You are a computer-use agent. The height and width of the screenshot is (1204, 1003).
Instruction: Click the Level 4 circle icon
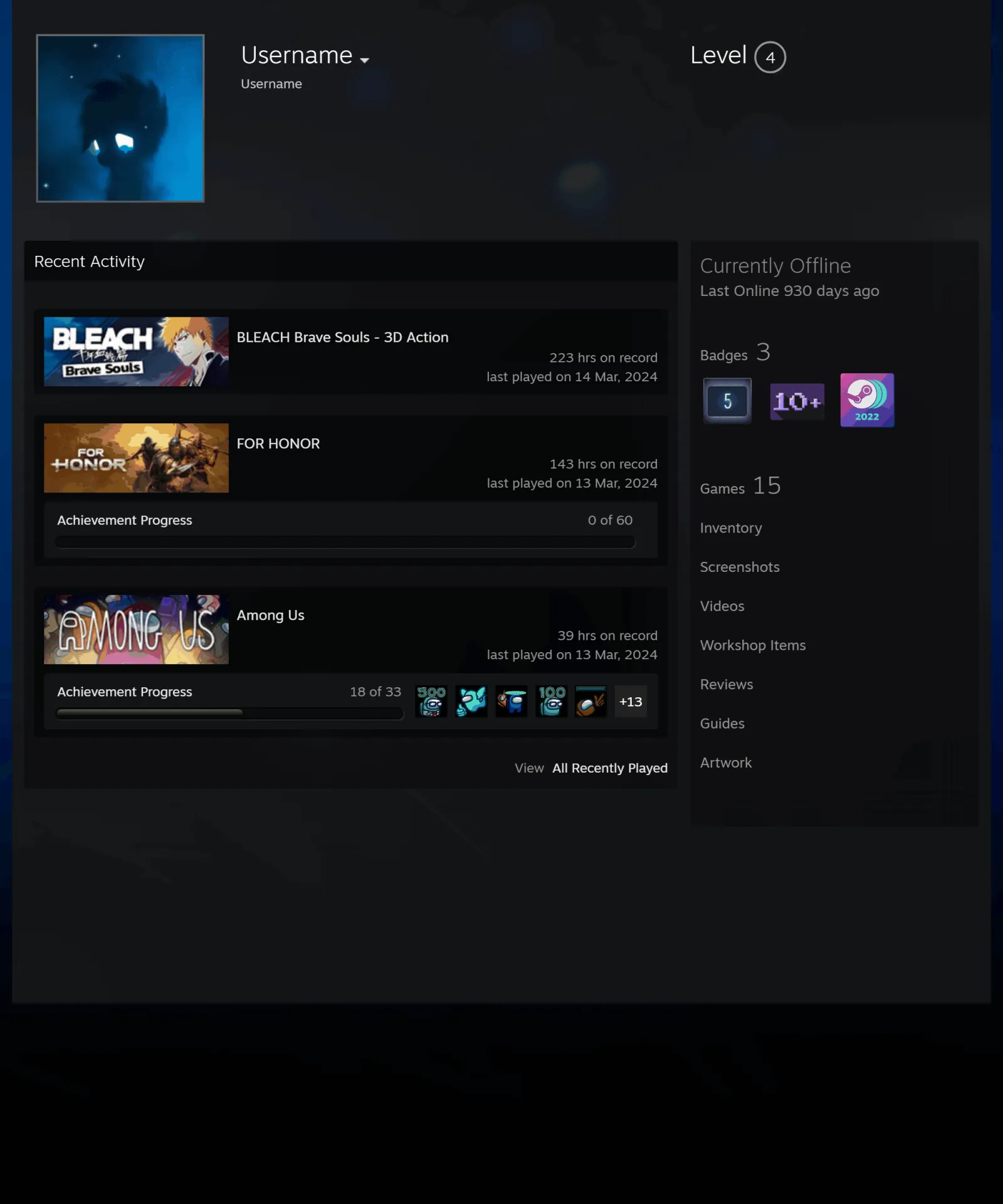click(x=770, y=57)
